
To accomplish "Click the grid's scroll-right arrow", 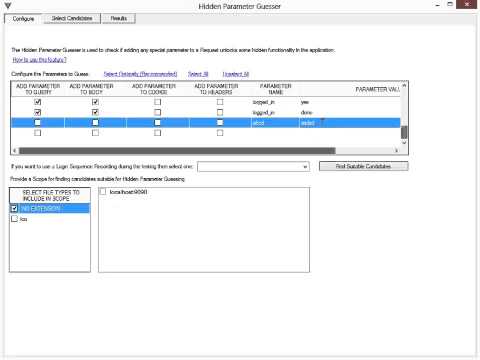I will (x=396, y=151).
